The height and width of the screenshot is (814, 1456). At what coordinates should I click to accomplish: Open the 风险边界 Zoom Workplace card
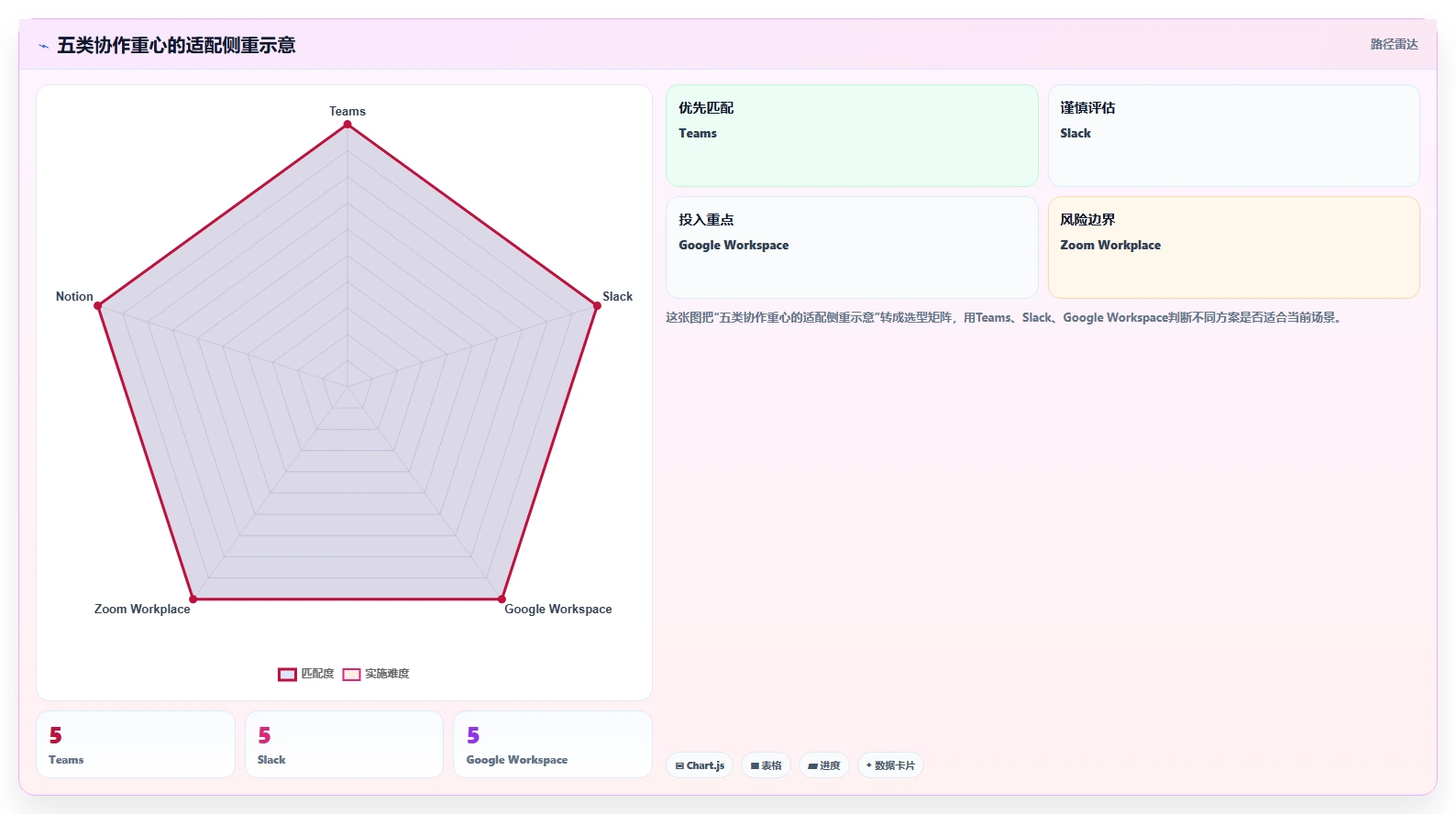(x=1234, y=247)
